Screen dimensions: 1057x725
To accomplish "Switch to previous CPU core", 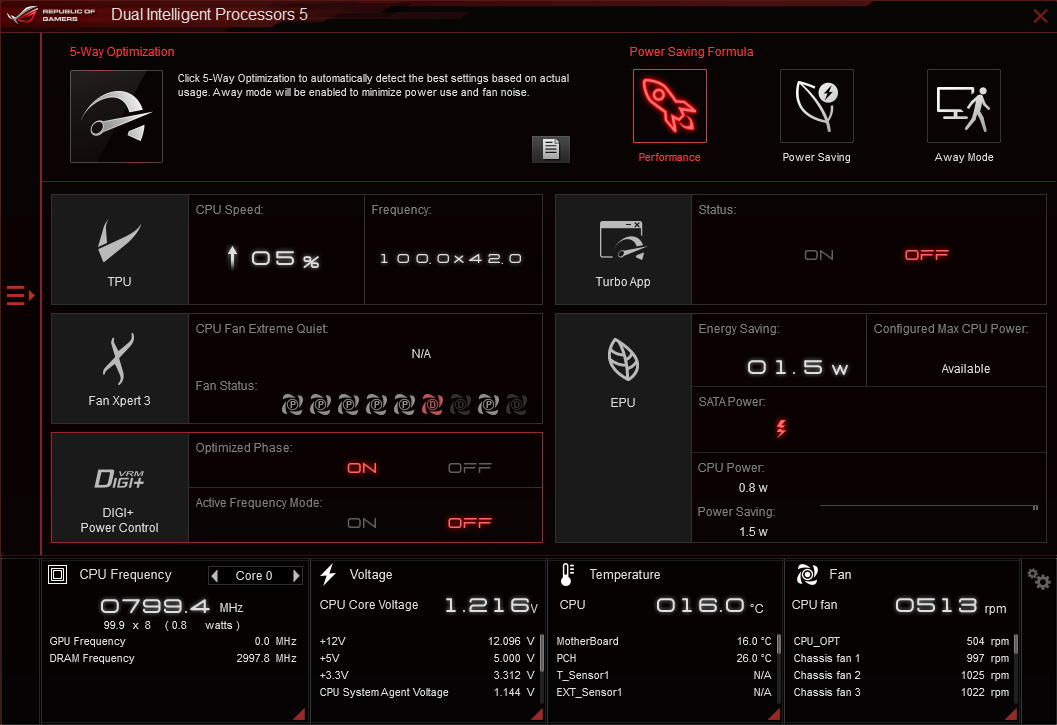I will [215, 576].
